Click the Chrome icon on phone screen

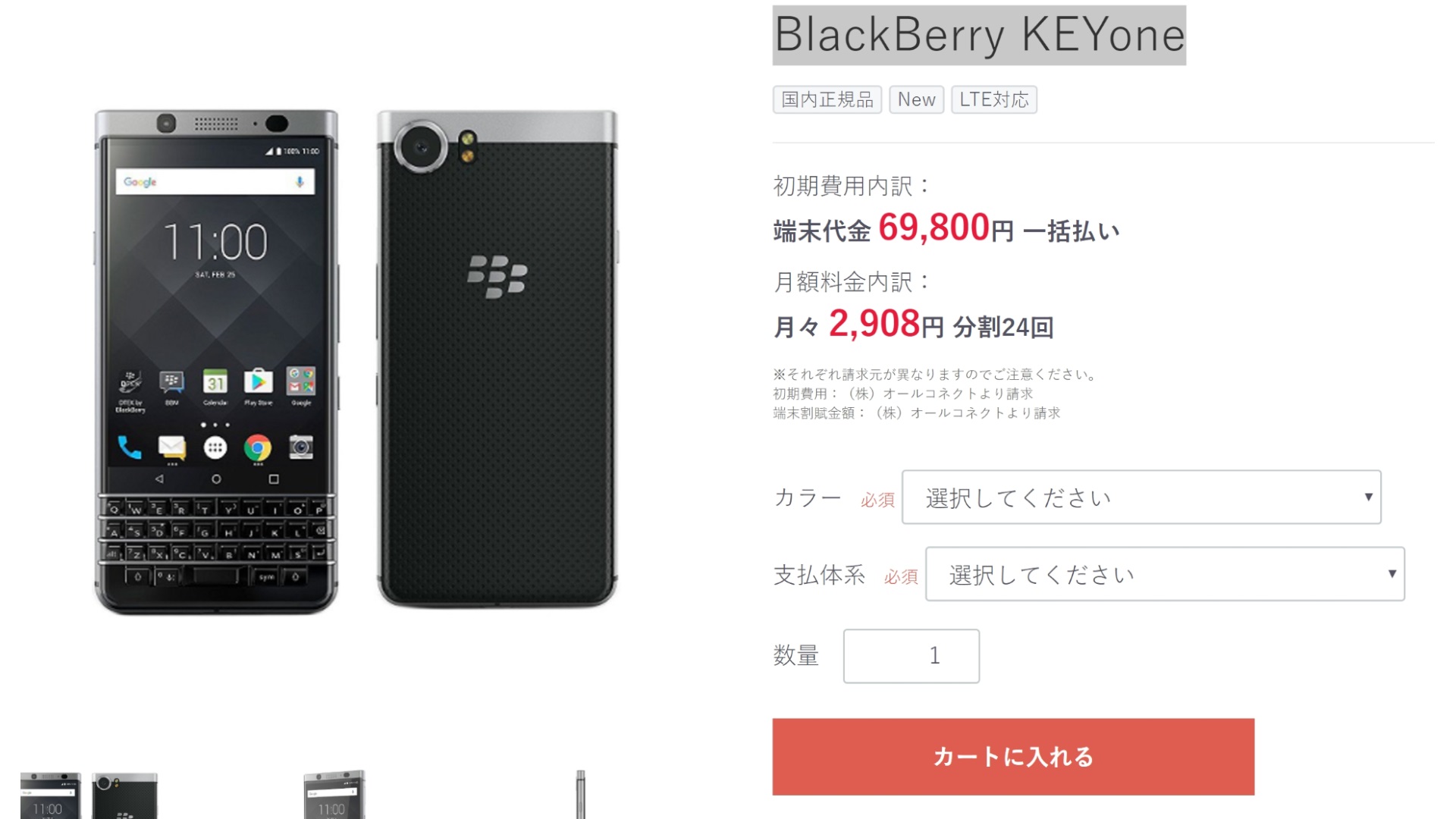coord(258,448)
